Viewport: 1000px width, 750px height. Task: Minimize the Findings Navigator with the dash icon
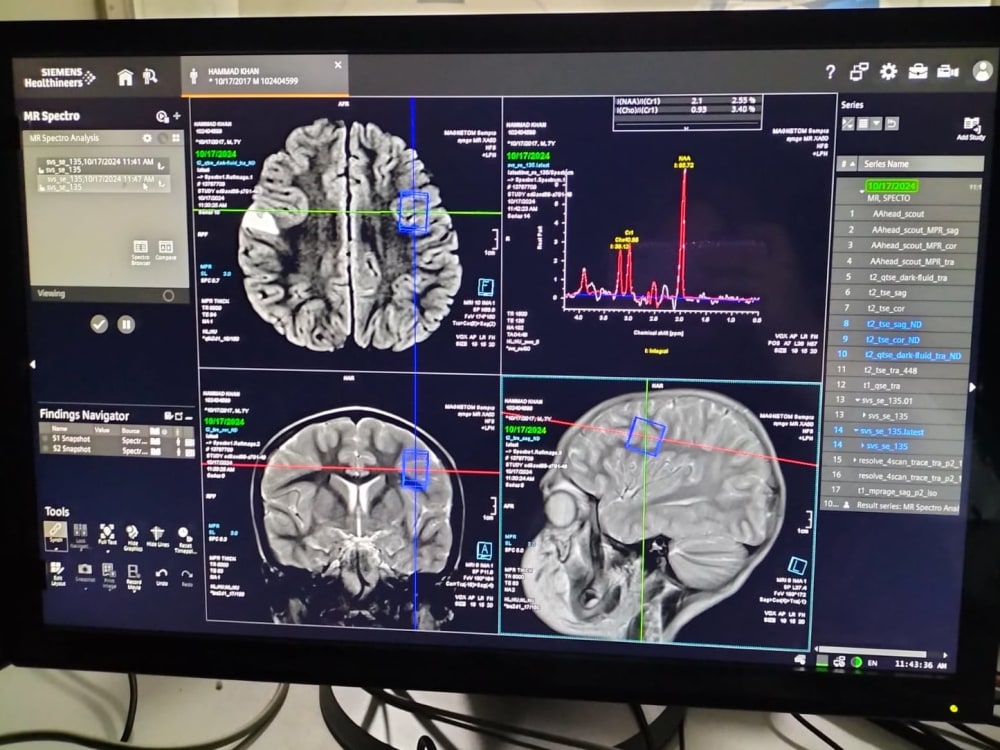189,416
